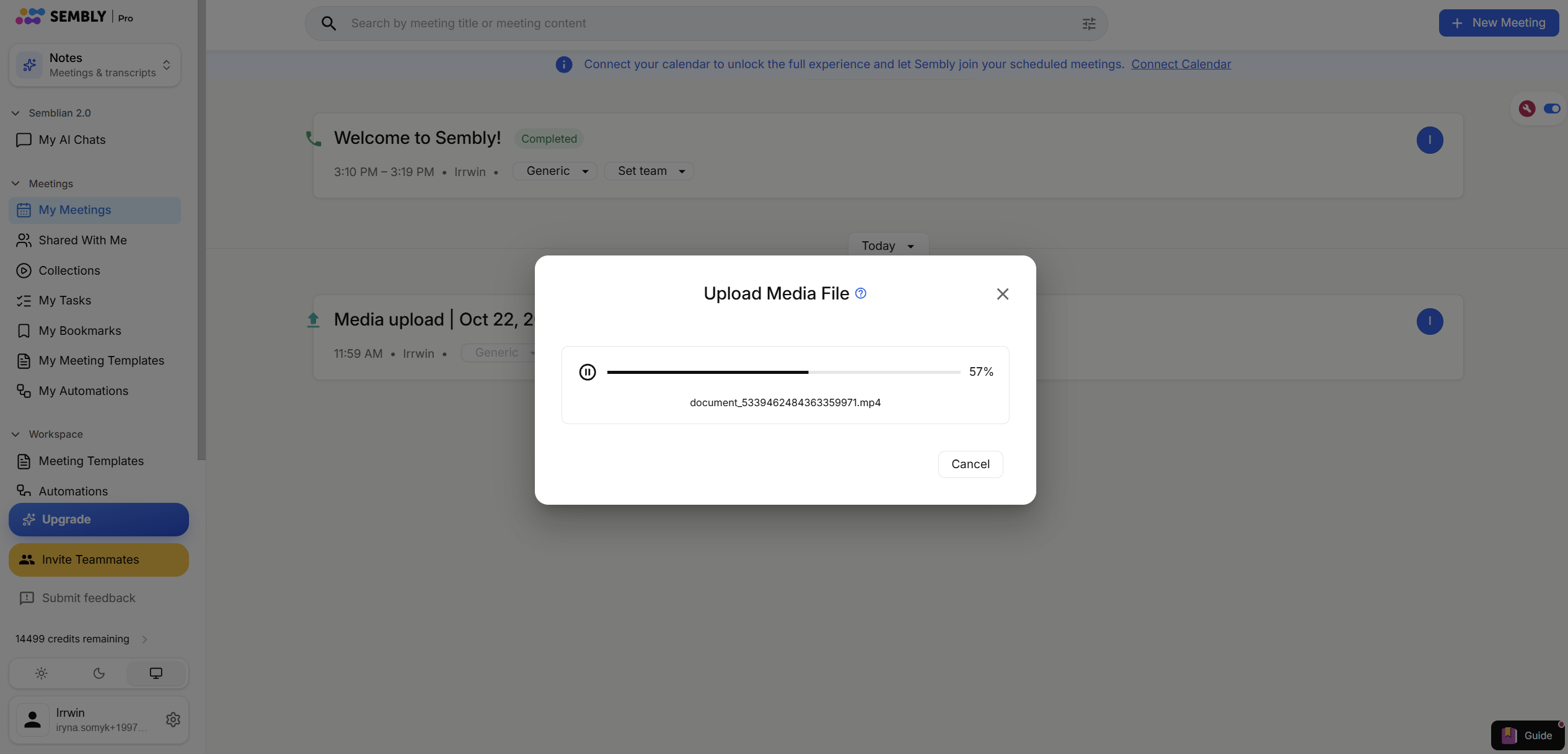This screenshot has width=1568, height=754.
Task: Collapse the Semblian 2.0 section
Action: (x=15, y=113)
